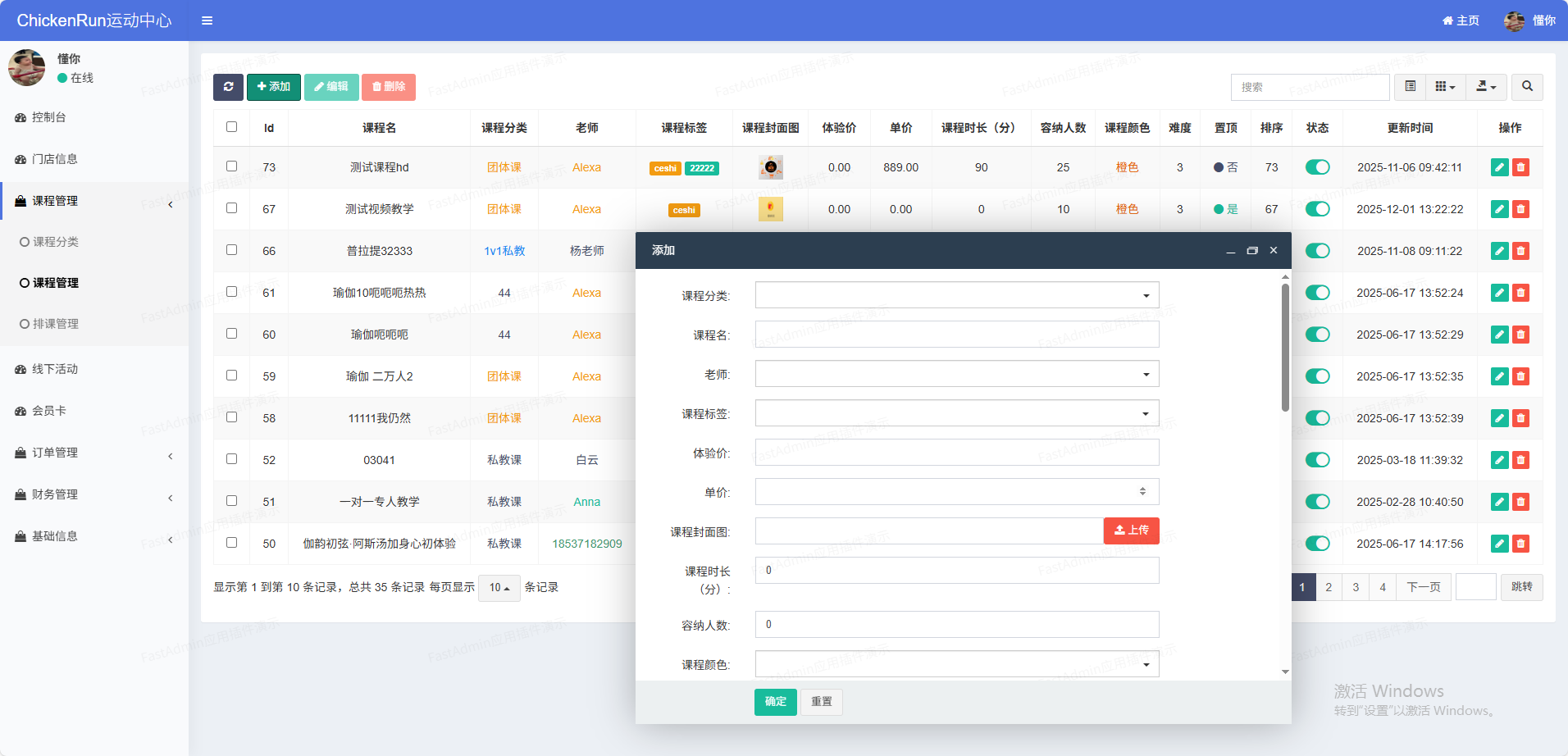Open the 课程分类 dropdown in add dialog
Viewport: 1568px width, 756px height.
[x=956, y=295]
